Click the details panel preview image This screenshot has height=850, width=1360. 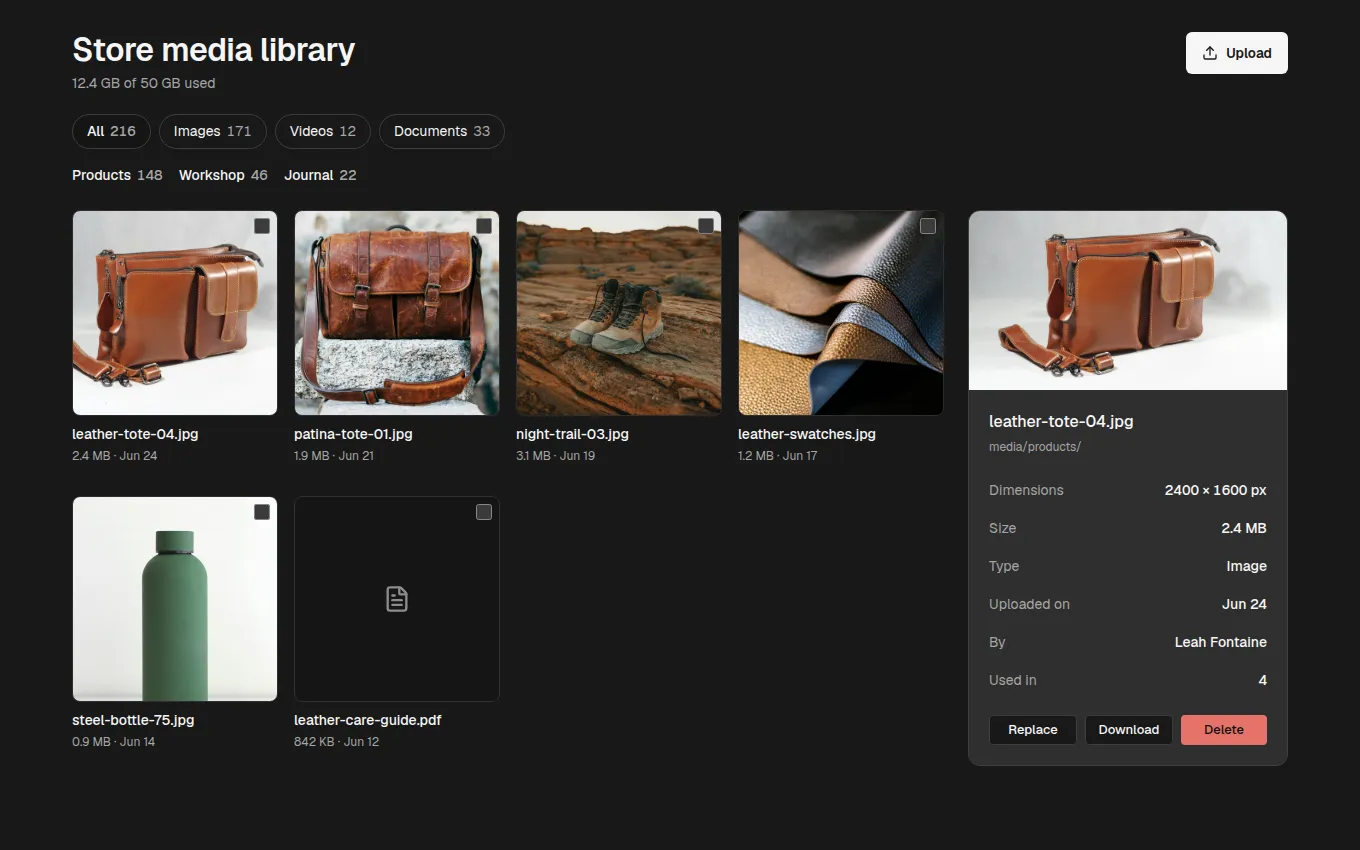tap(1128, 300)
